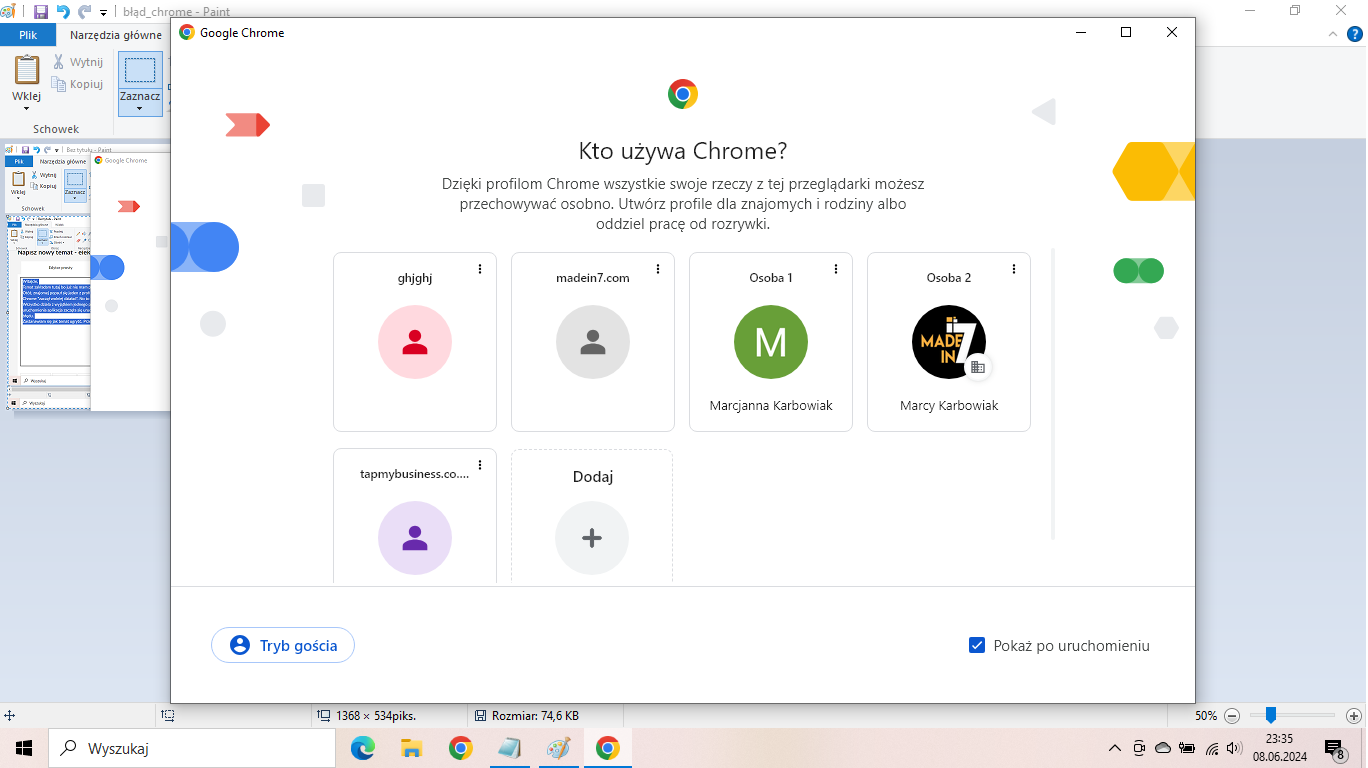Show hidden system tray icons

(x=1115, y=748)
